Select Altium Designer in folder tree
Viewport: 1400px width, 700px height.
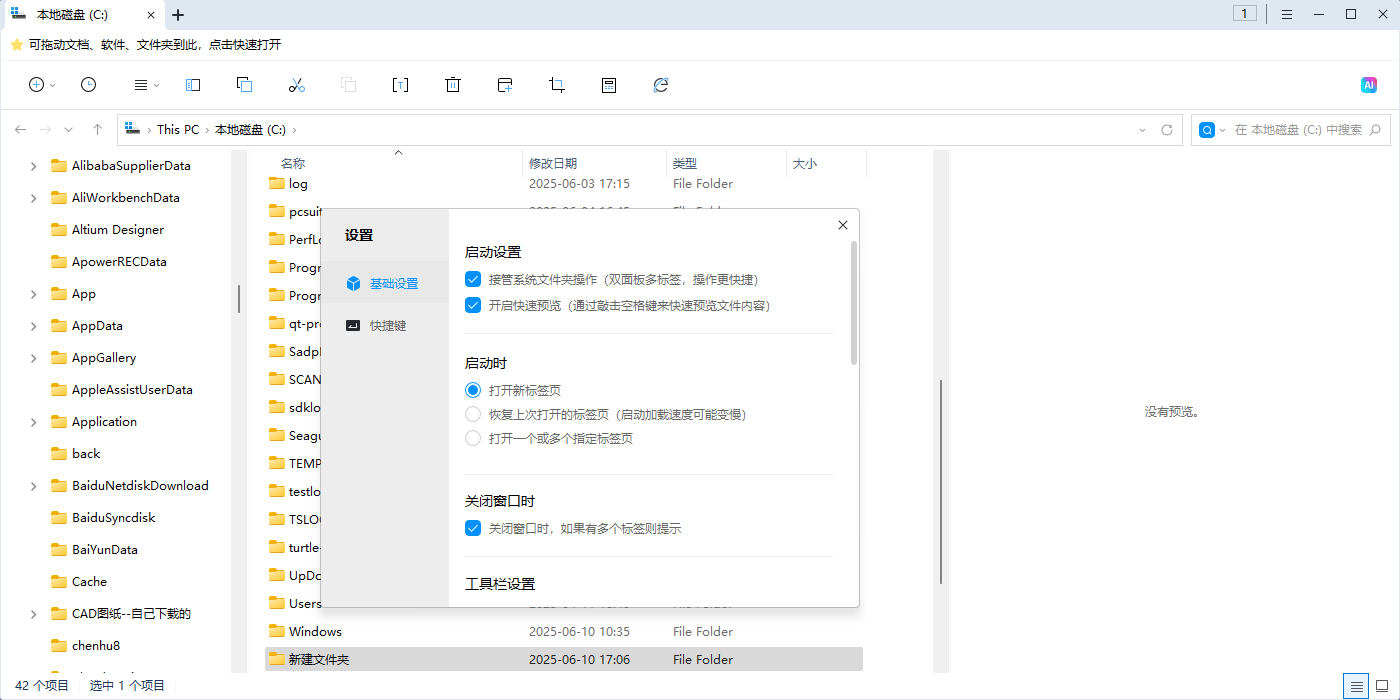pos(118,230)
